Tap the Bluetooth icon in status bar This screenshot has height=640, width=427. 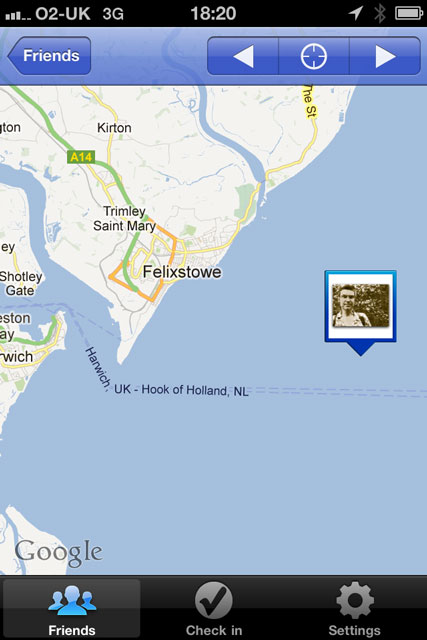[x=380, y=13]
